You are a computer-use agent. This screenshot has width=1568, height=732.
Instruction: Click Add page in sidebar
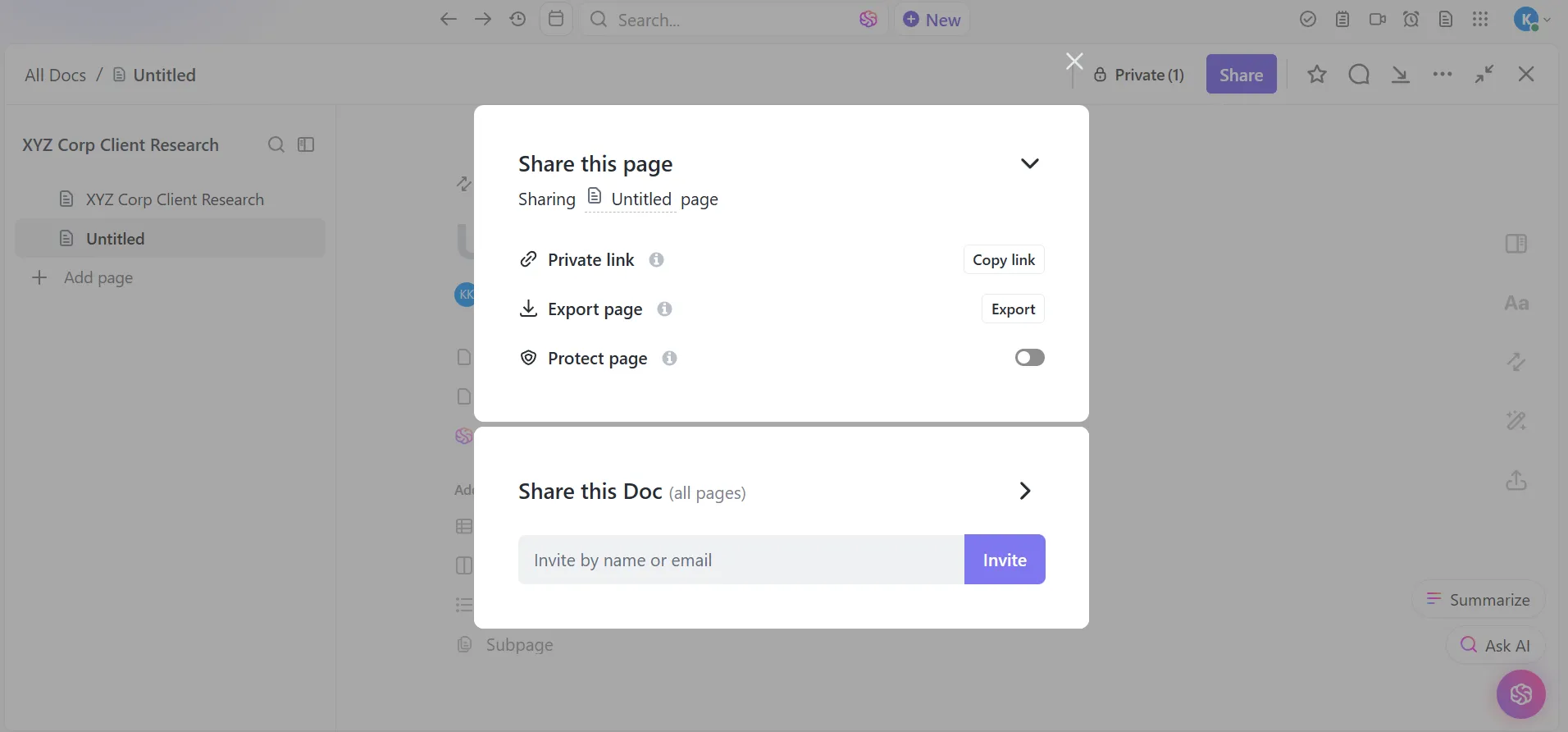82,277
